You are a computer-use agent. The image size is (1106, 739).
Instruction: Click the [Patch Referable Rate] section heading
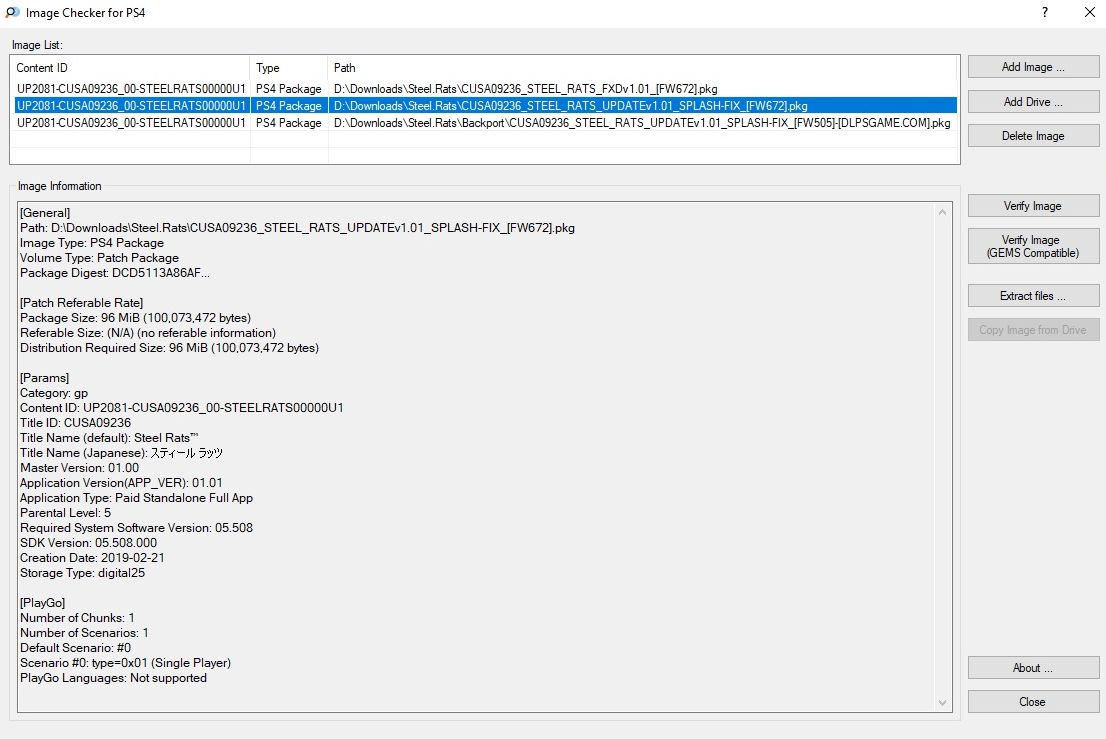click(x=82, y=303)
